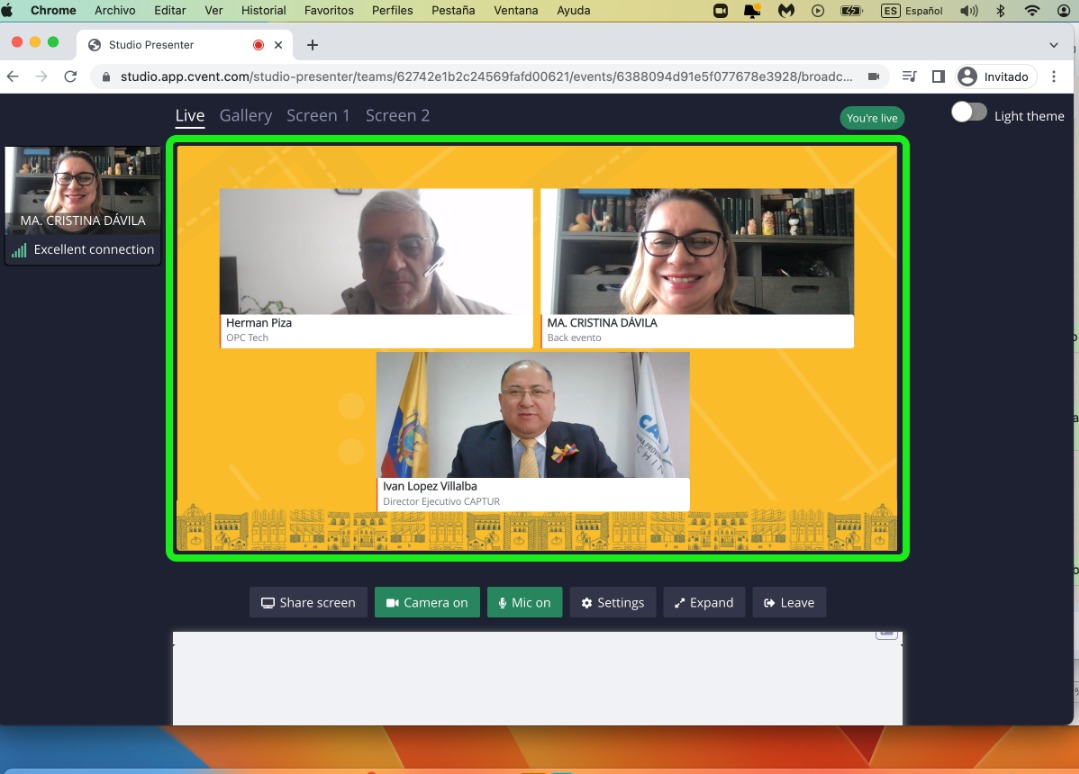1079x774 pixels.
Task: Click the user account menu bar icon
Action: tap(1063, 10)
